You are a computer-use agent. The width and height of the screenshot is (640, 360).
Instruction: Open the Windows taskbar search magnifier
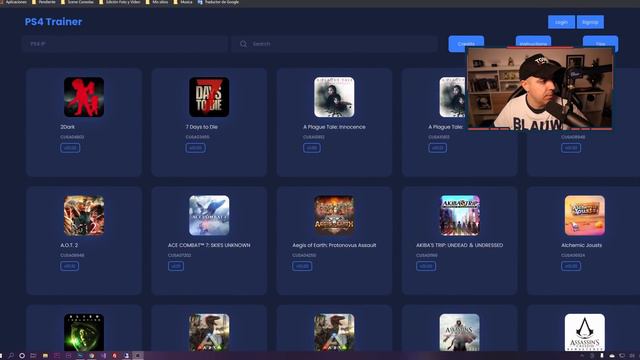[x=11, y=356]
